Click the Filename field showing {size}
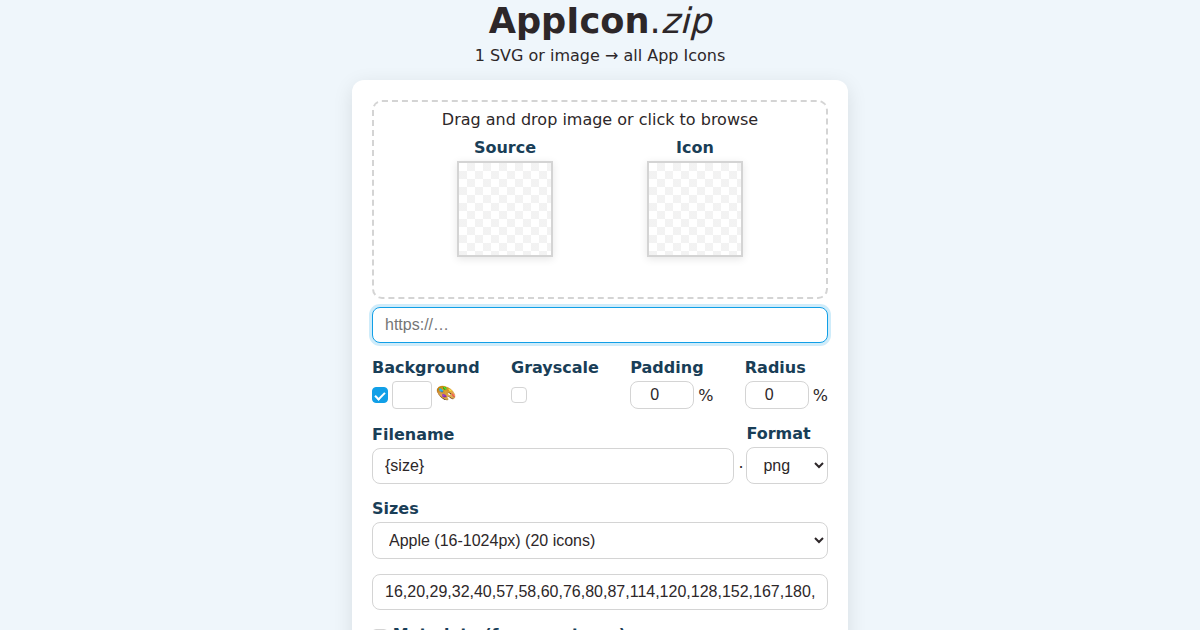 click(x=553, y=465)
